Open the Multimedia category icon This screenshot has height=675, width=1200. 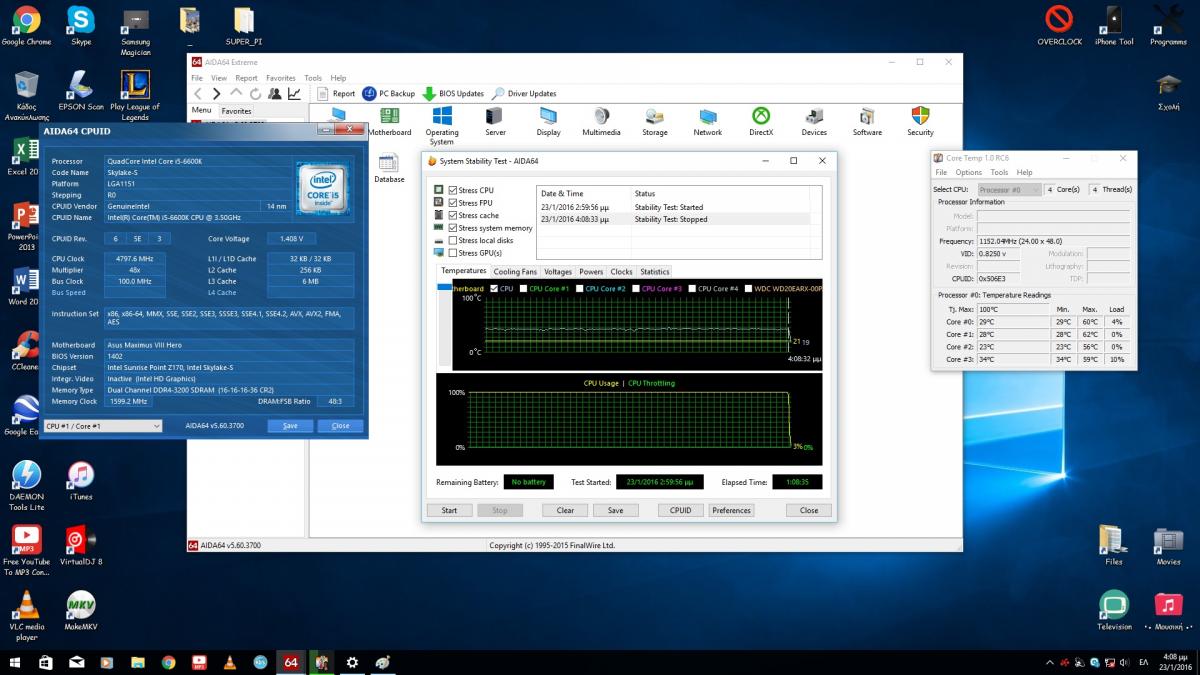[601, 122]
